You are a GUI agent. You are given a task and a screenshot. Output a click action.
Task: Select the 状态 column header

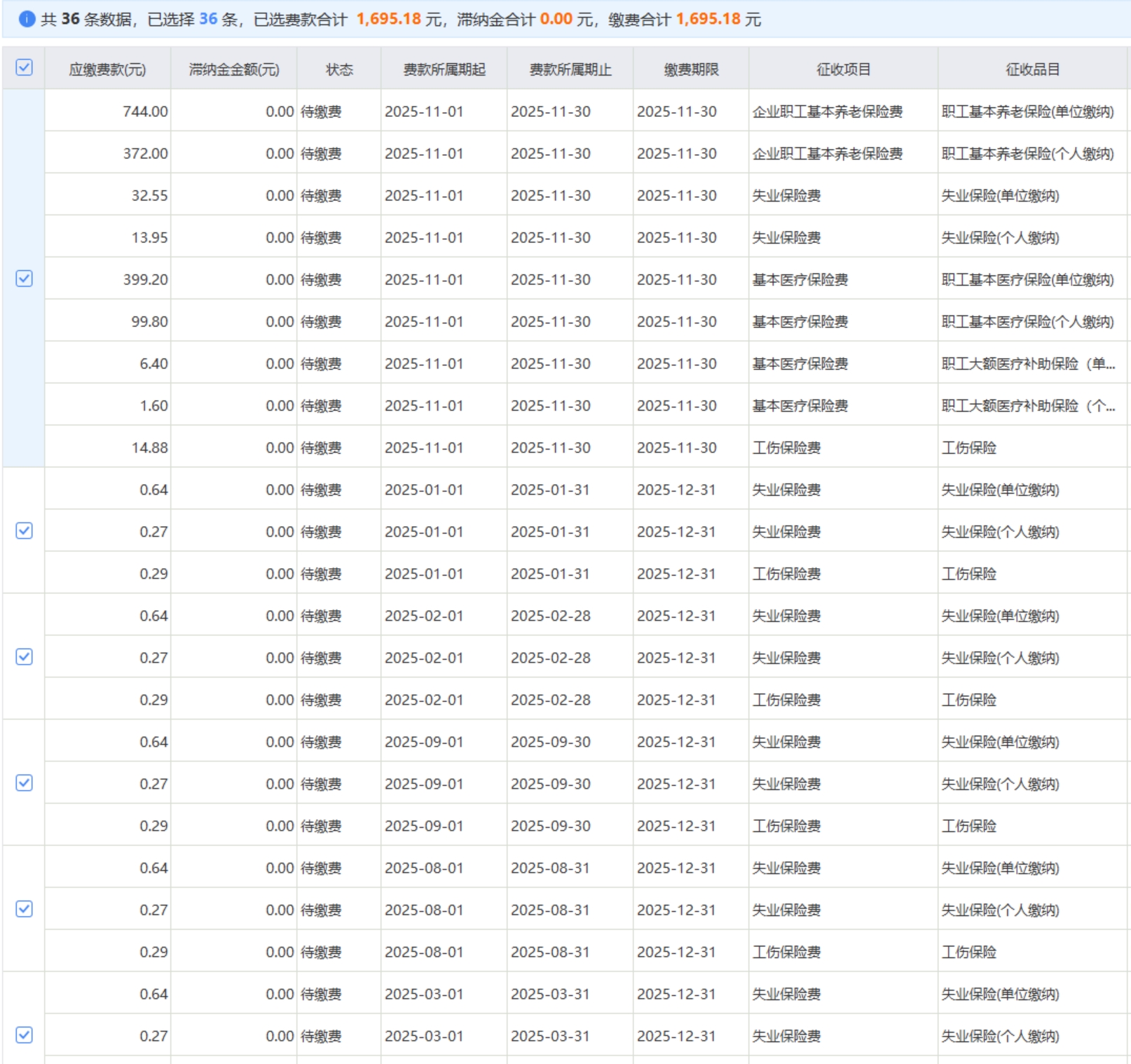[339, 69]
